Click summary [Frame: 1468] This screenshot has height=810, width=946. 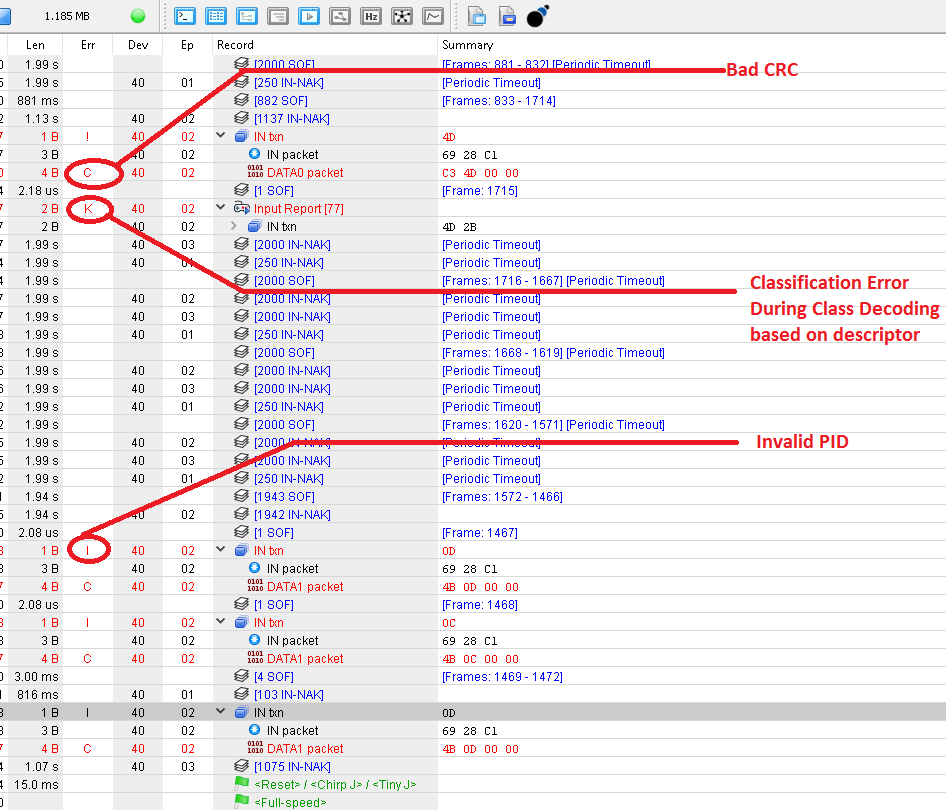[480, 604]
